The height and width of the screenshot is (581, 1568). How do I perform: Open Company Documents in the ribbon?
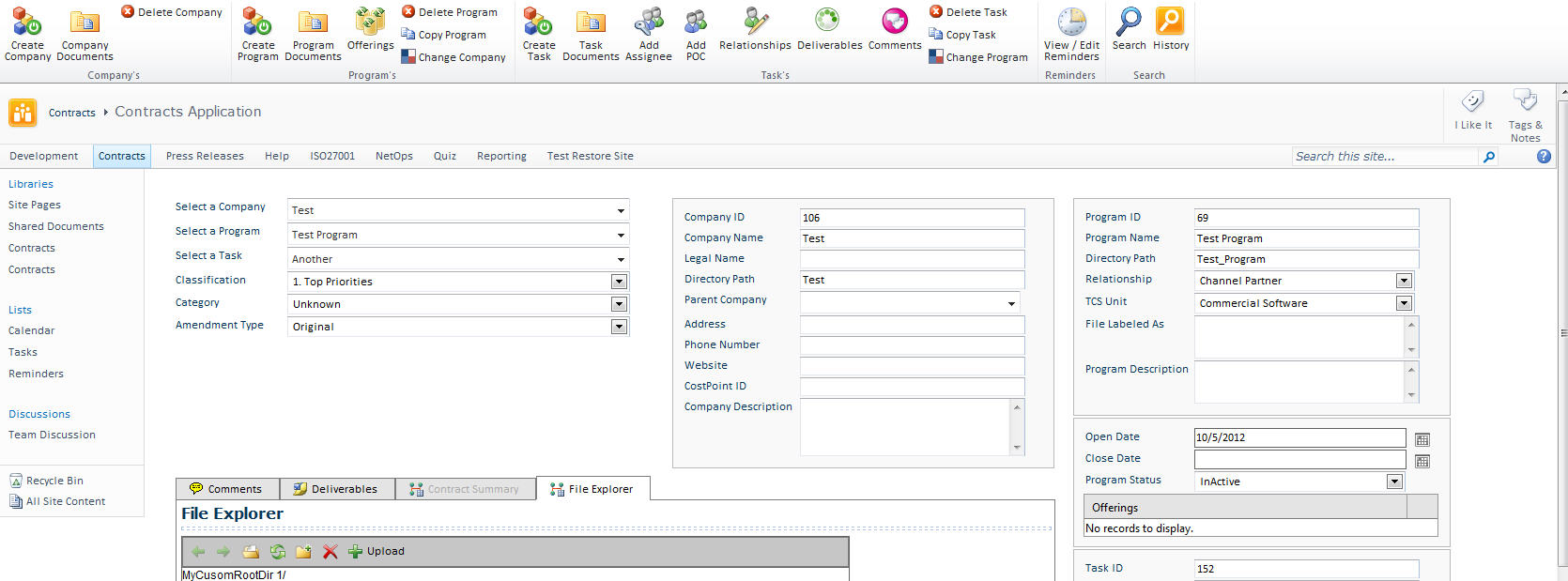pos(85,34)
